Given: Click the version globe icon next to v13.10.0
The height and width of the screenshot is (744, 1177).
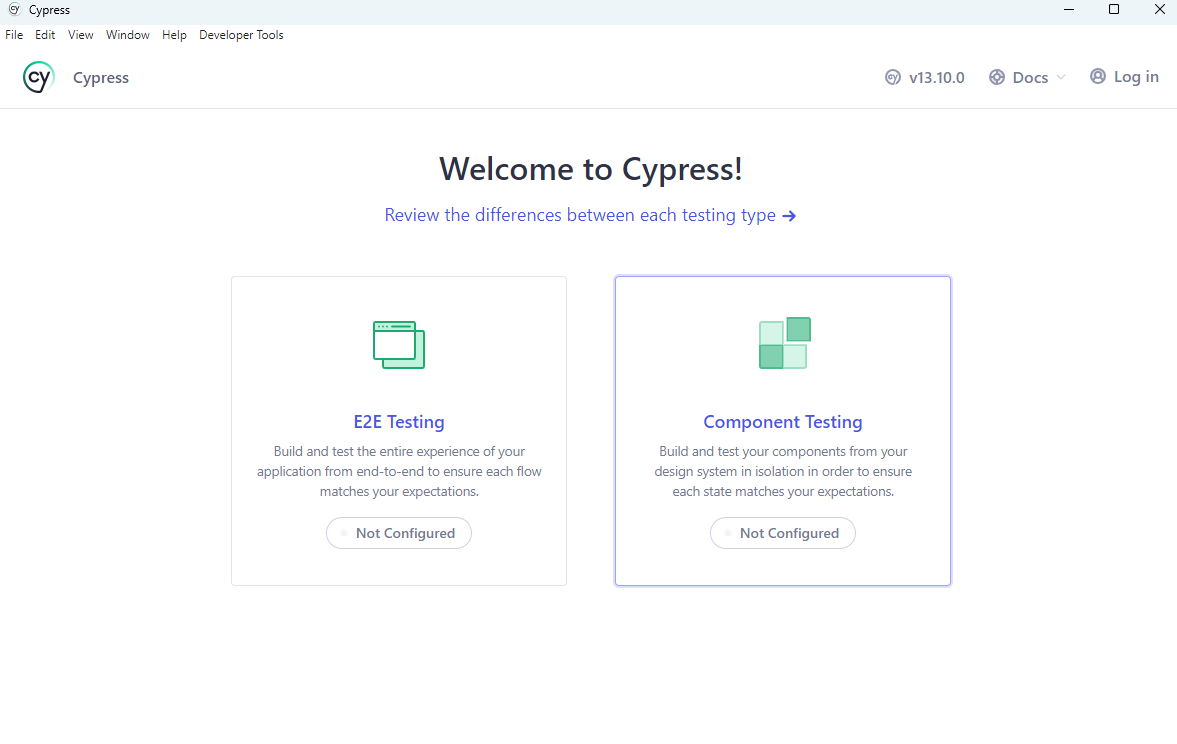Looking at the screenshot, I should (890, 76).
